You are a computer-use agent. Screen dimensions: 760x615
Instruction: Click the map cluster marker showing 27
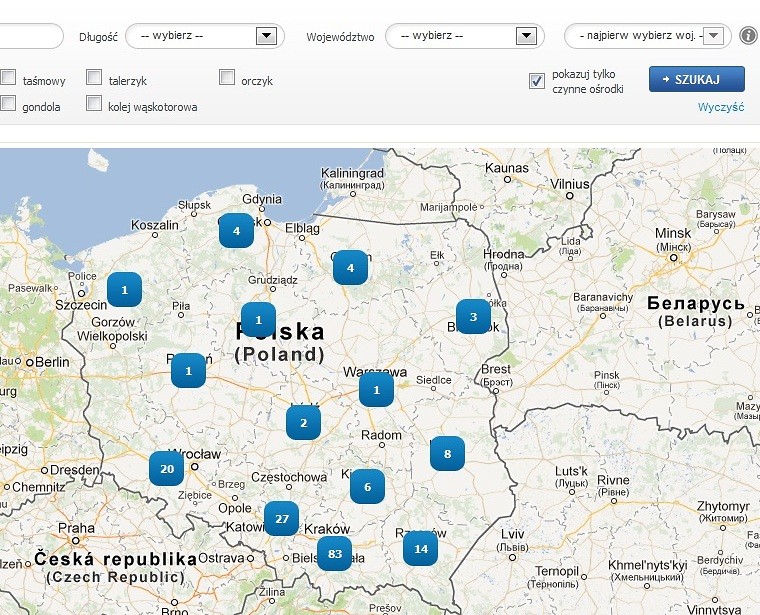[x=281, y=519]
